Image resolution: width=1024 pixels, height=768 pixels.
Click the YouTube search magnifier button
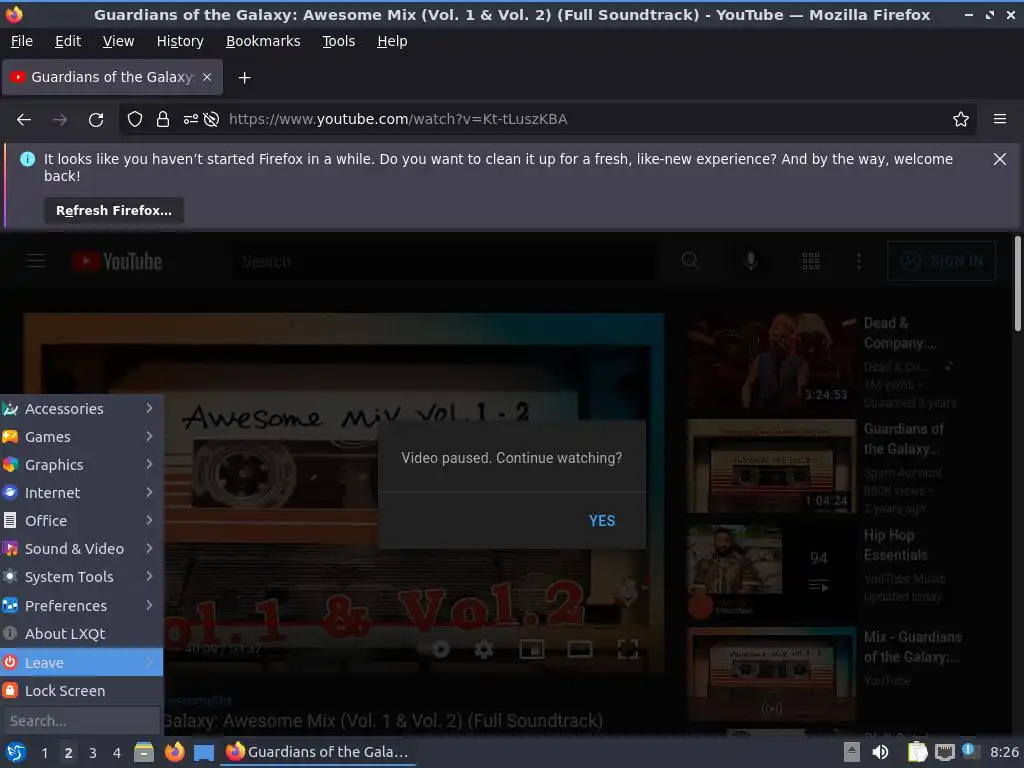[690, 261]
